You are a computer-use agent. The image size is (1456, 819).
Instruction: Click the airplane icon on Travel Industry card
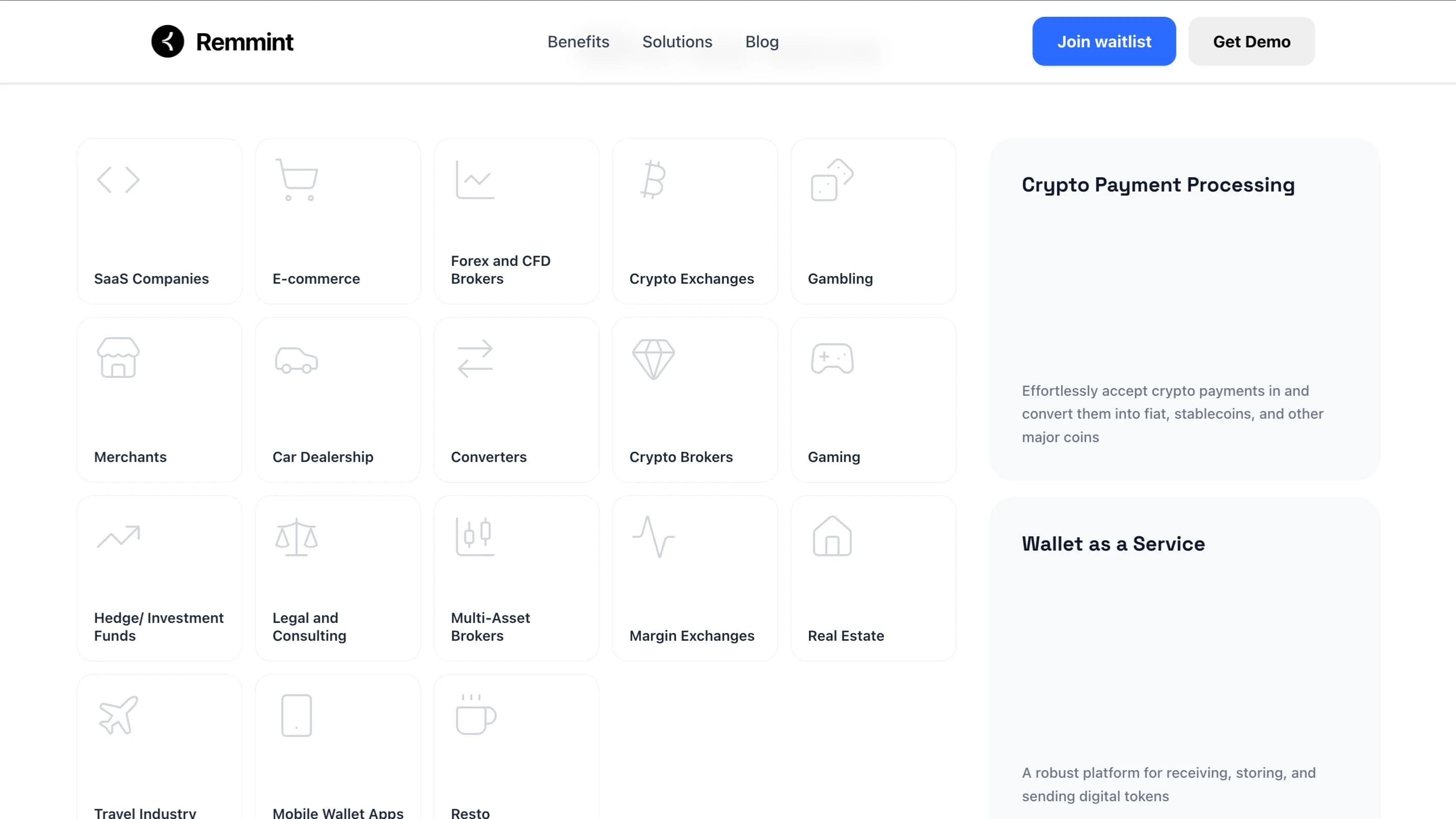[x=118, y=715]
